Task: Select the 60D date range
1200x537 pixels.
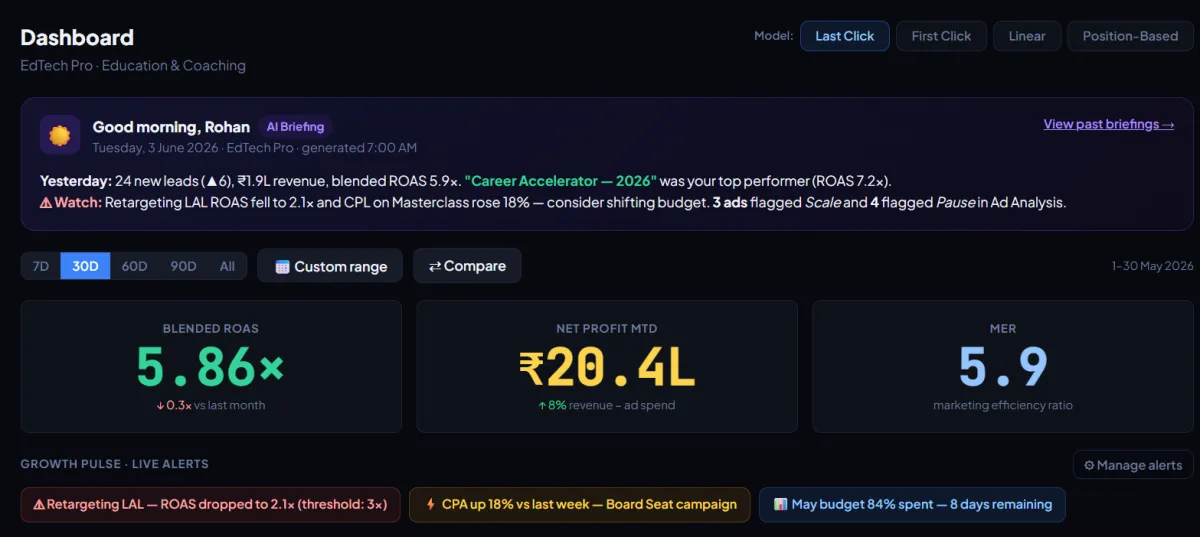Action: (134, 266)
